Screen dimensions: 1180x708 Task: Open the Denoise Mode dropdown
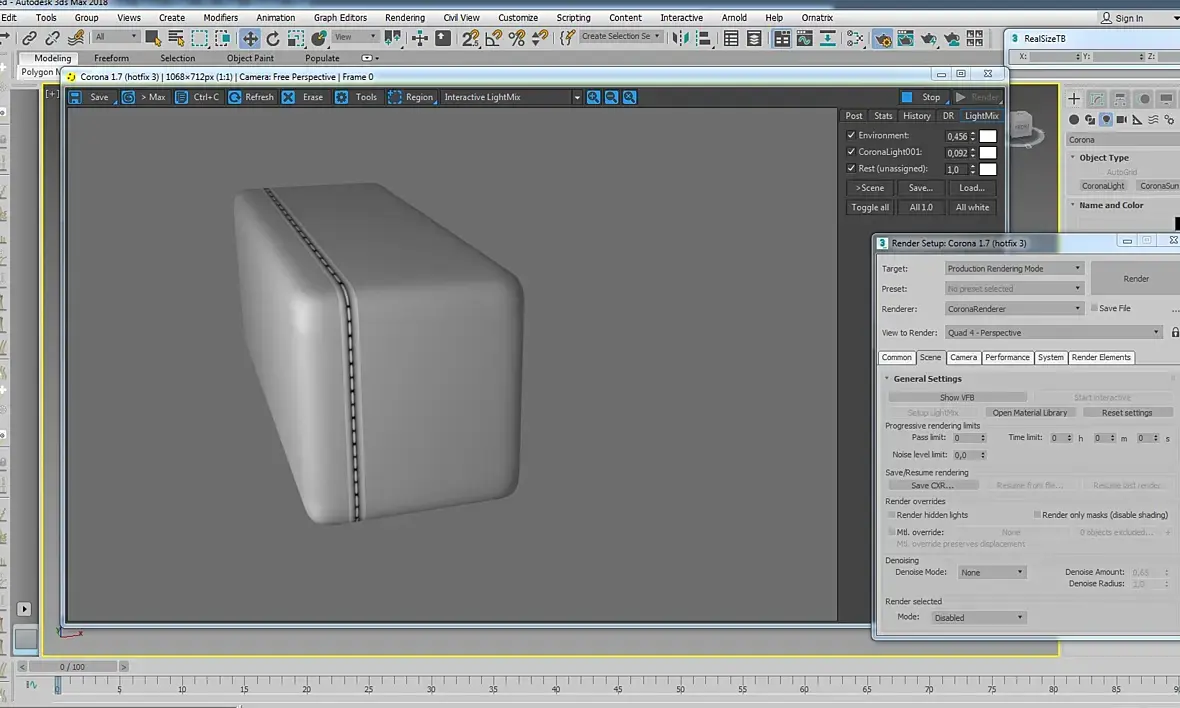point(991,572)
